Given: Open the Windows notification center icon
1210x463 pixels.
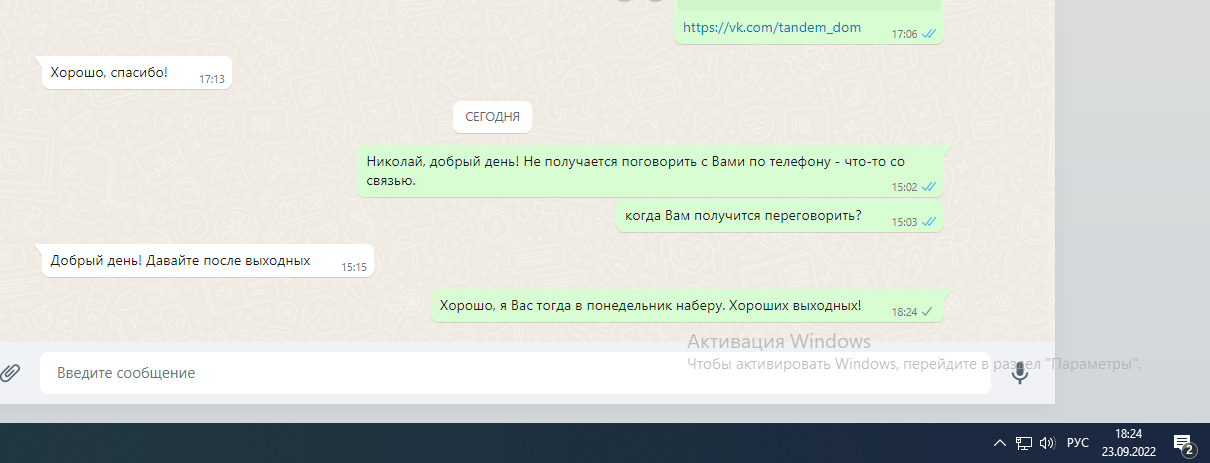Looking at the screenshot, I should [x=1183, y=443].
